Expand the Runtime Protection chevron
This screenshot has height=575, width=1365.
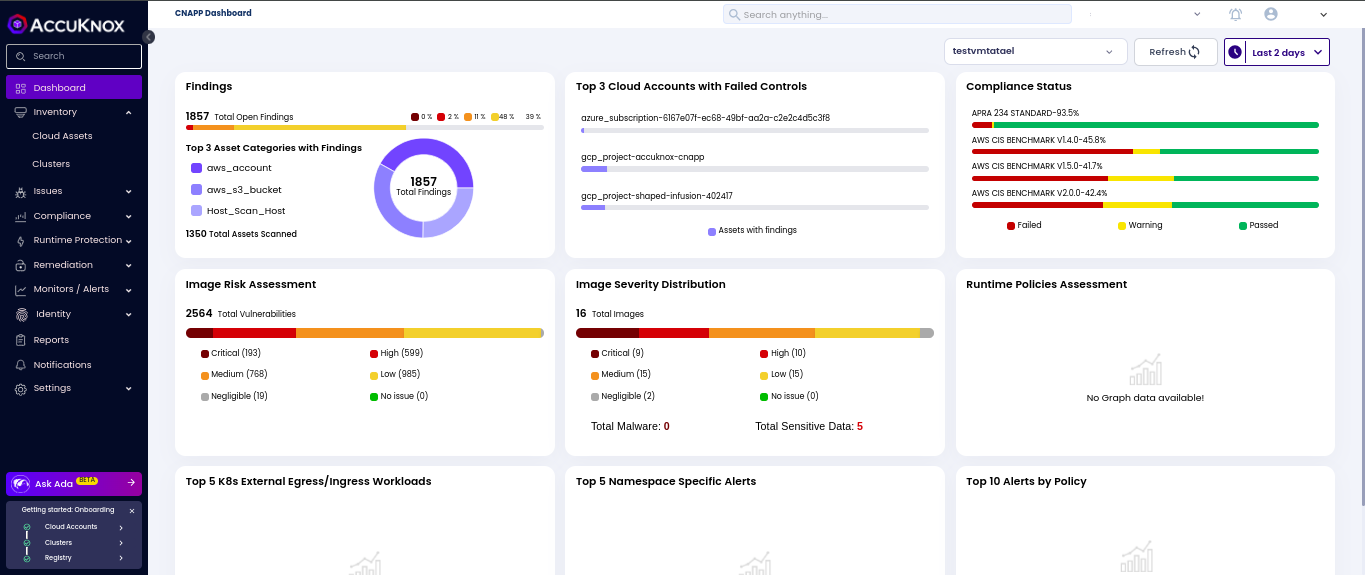[128, 241]
